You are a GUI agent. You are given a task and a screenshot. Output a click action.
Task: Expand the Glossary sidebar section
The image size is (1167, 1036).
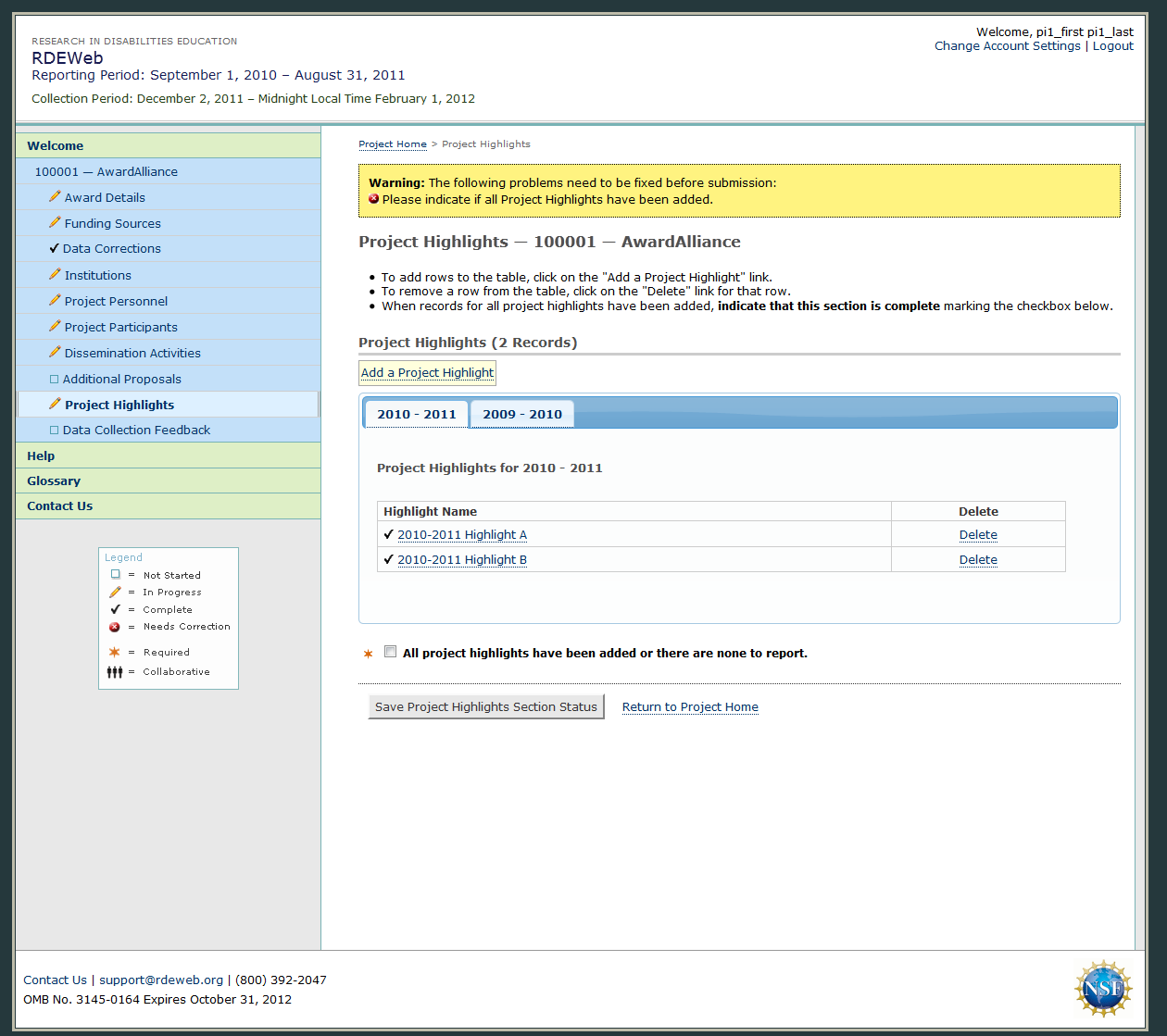click(x=54, y=481)
